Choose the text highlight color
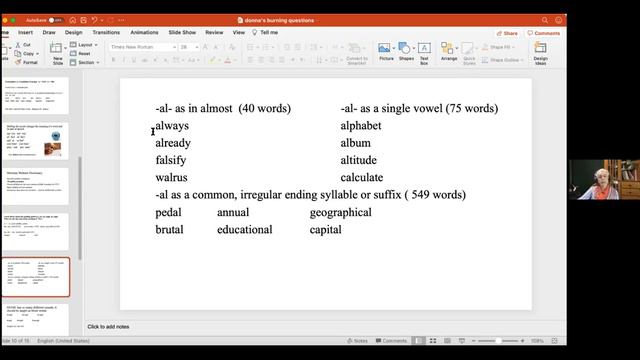The height and width of the screenshot is (360, 640). pyautogui.click(x=212, y=60)
